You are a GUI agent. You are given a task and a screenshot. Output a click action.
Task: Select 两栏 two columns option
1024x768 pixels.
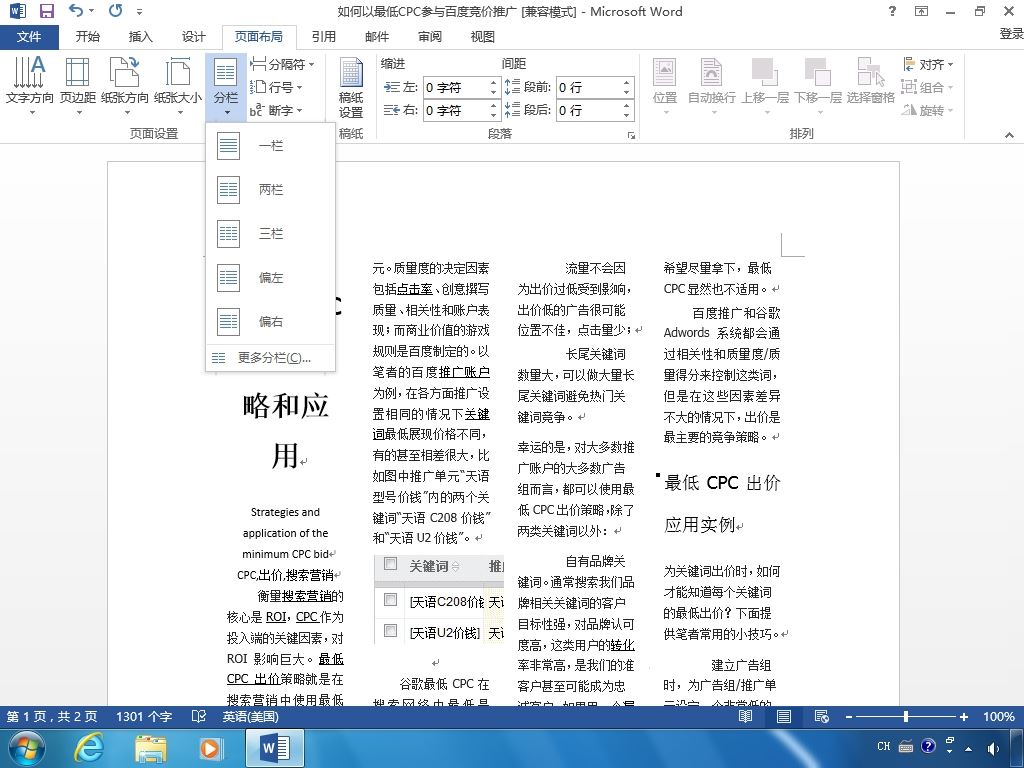pos(271,189)
